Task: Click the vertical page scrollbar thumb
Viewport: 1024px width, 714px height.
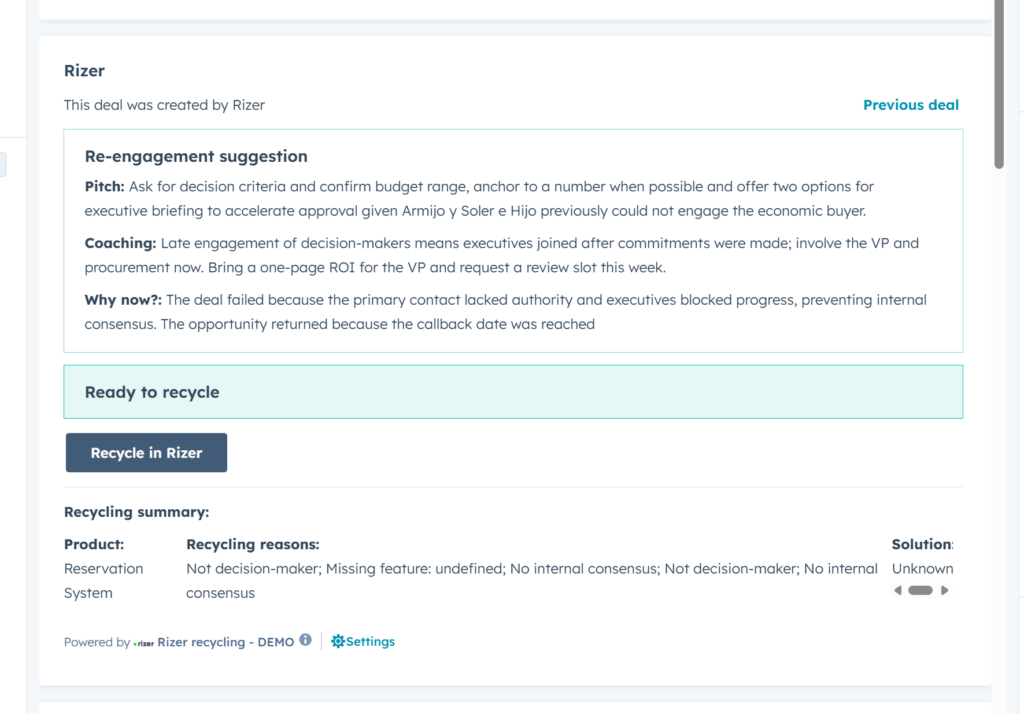Action: point(999,85)
